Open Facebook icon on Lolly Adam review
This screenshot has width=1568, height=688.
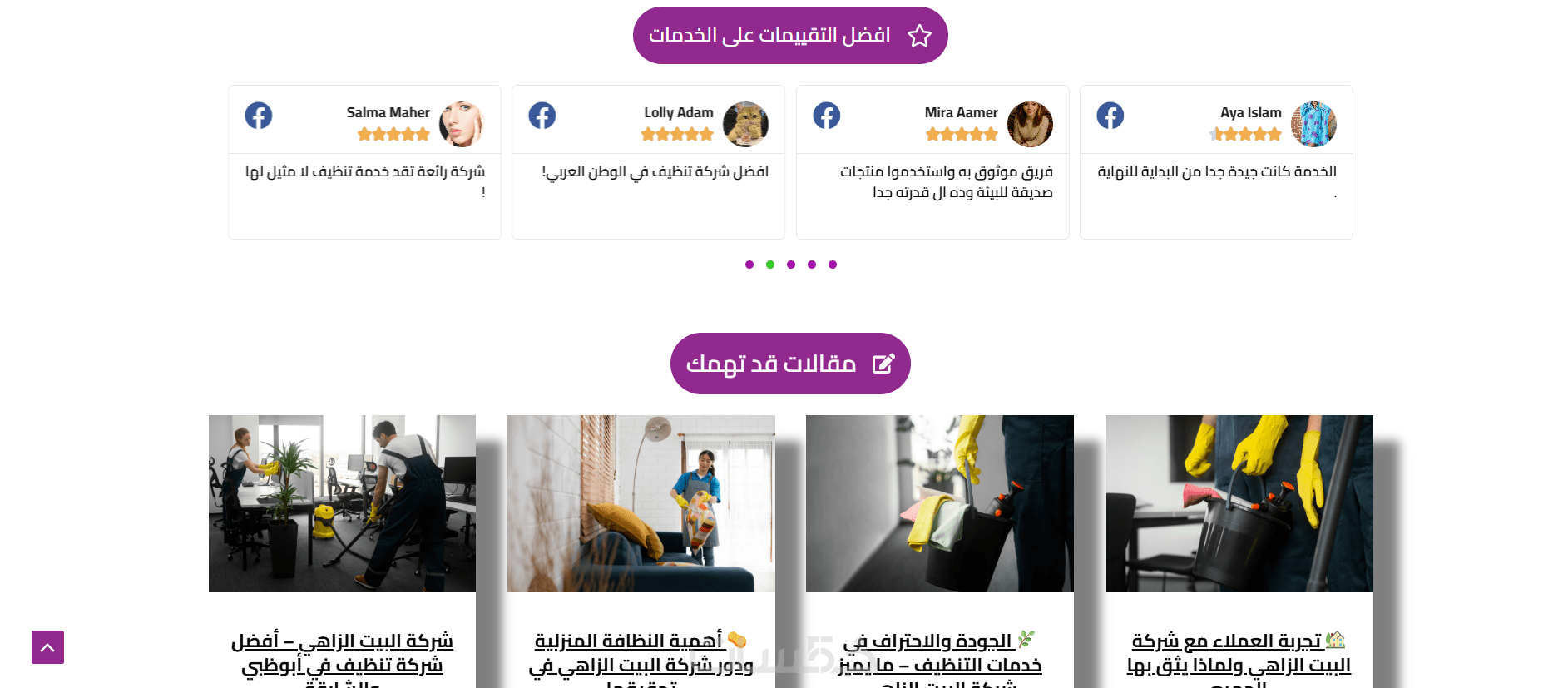(542, 116)
